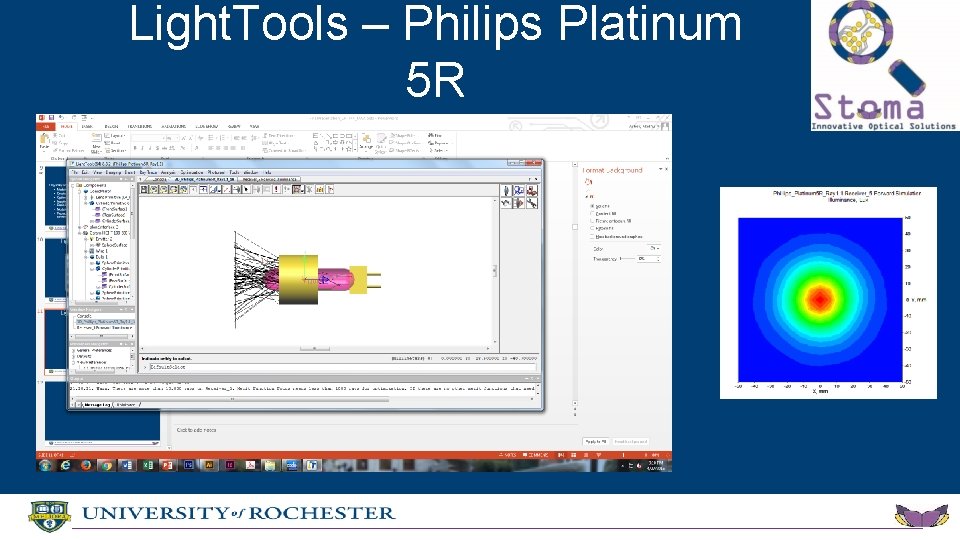Open Adobe Acrobat from the taskbar
The height and width of the screenshot is (540, 960).
(250, 465)
